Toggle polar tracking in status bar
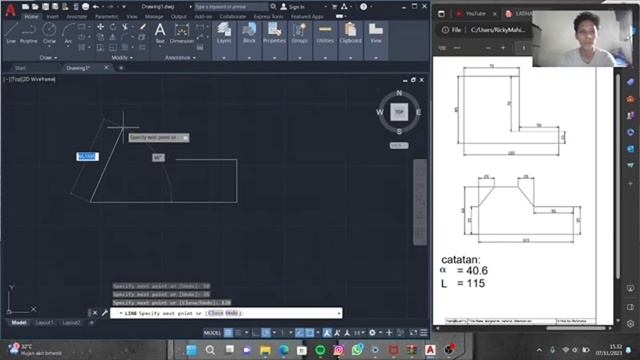Viewport: 640px width, 360px height. (266, 333)
